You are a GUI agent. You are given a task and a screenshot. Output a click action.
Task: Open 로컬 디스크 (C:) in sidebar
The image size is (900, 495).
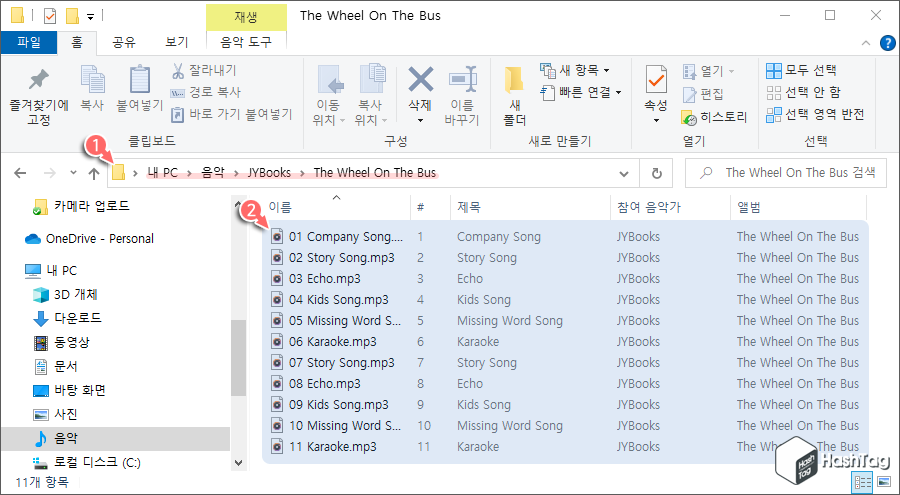point(87,462)
